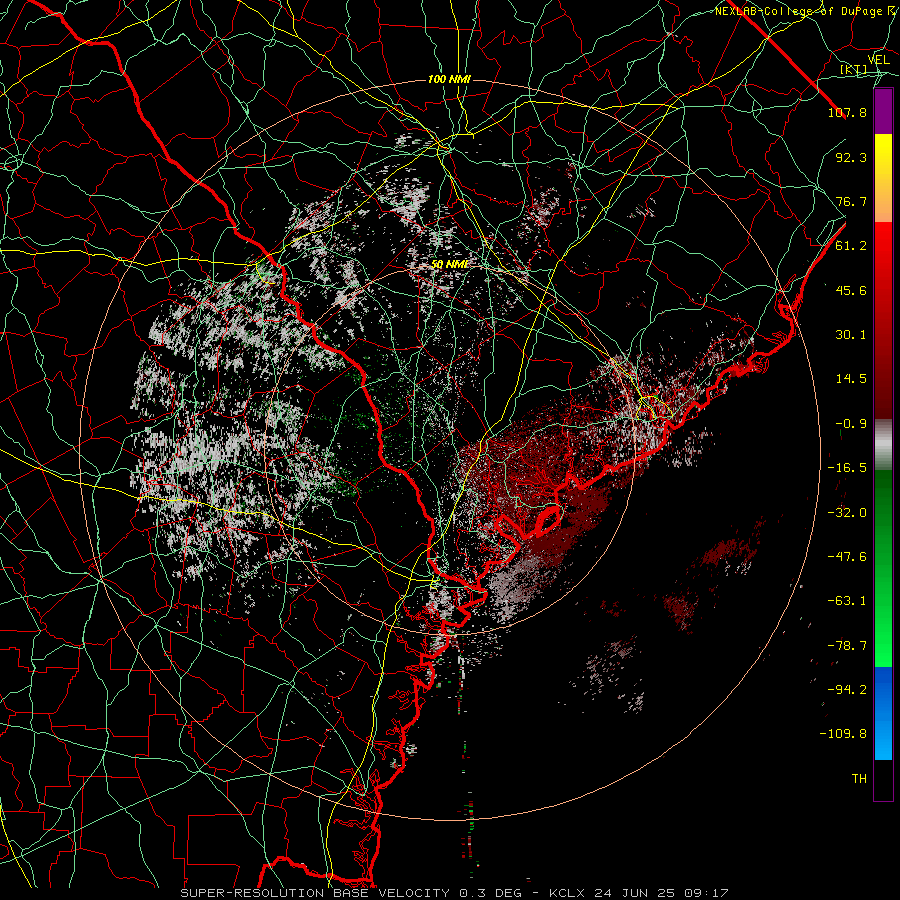Click the Super-Resolution Base Velocity caption text
Image resolution: width=900 pixels, height=900 pixels.
click(x=315, y=893)
